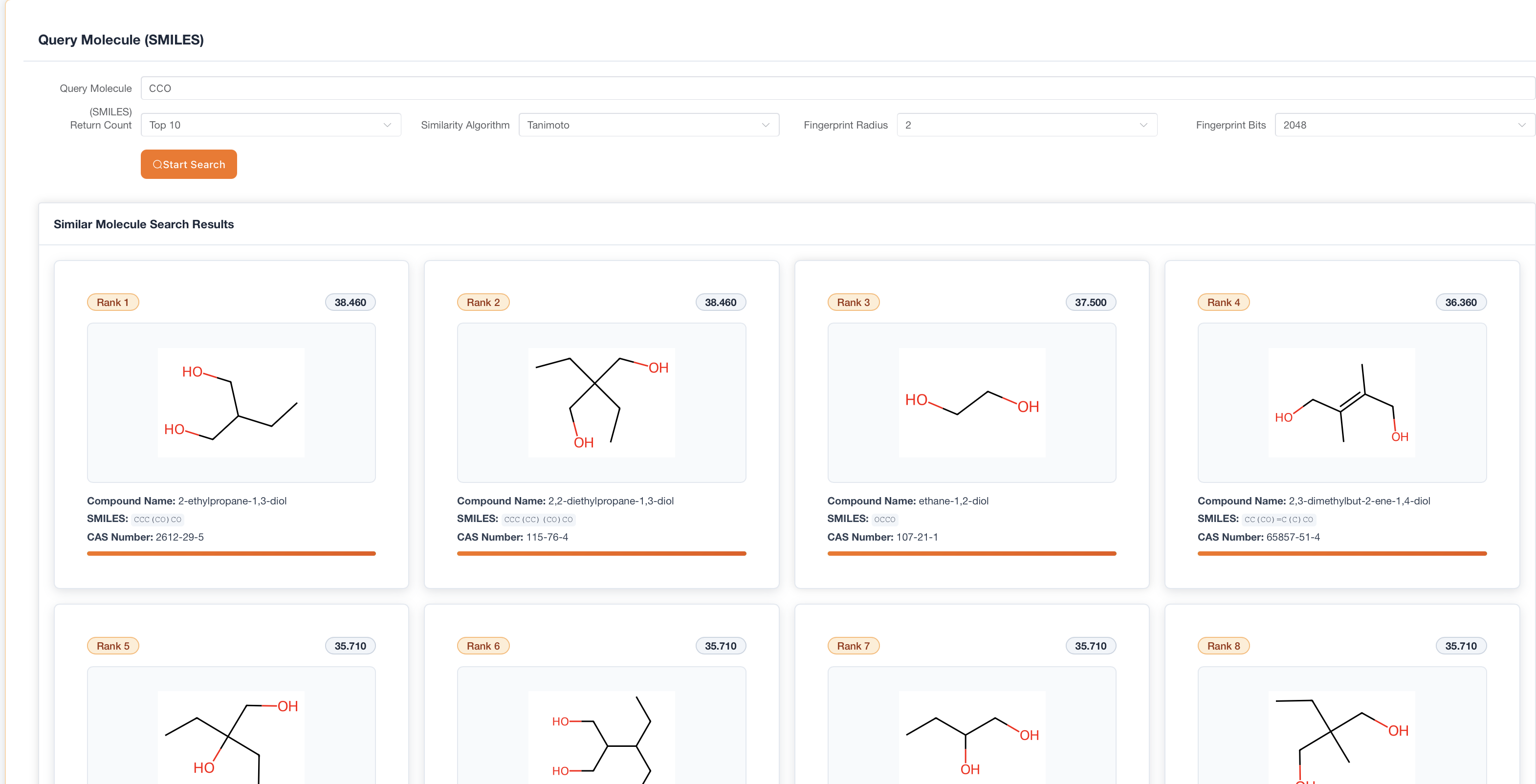Open the 2-ethylpropane-1,3-diol structure image
The image size is (1536, 784).
click(x=231, y=402)
